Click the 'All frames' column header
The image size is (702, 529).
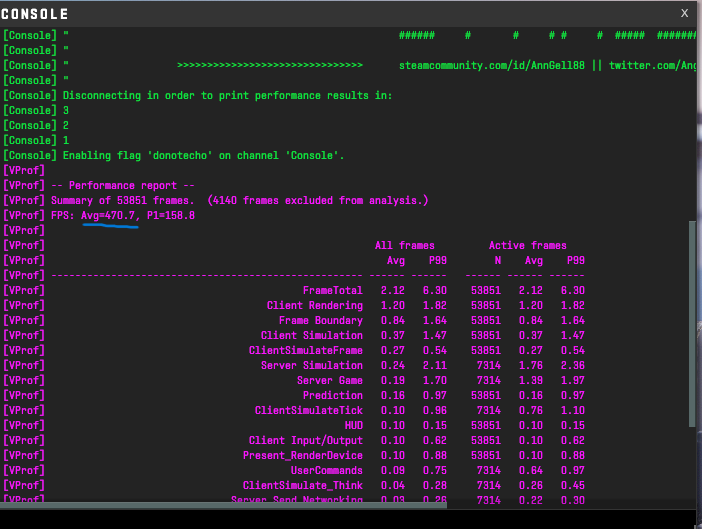coord(405,245)
